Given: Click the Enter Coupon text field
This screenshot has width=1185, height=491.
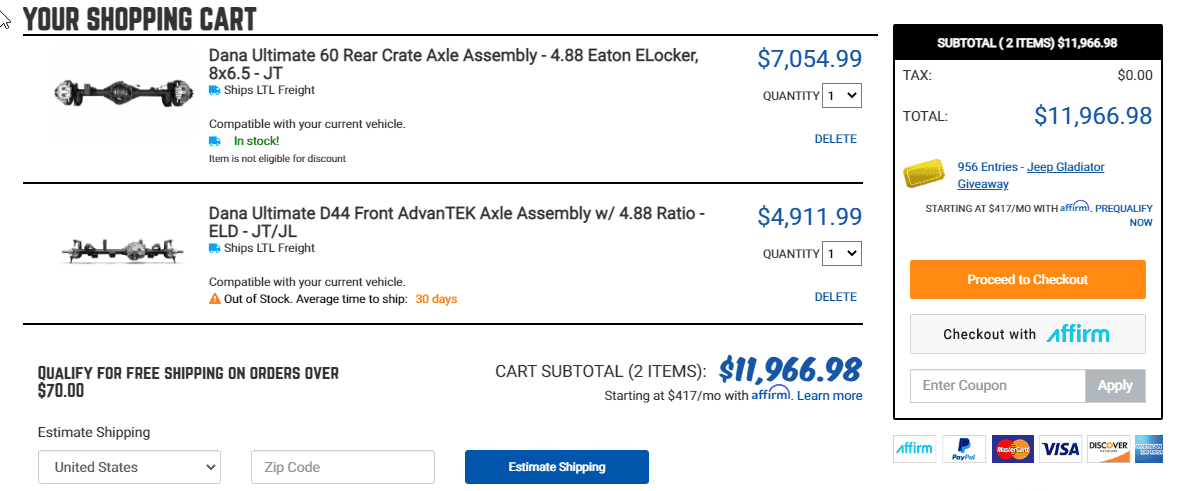Looking at the screenshot, I should [998, 385].
